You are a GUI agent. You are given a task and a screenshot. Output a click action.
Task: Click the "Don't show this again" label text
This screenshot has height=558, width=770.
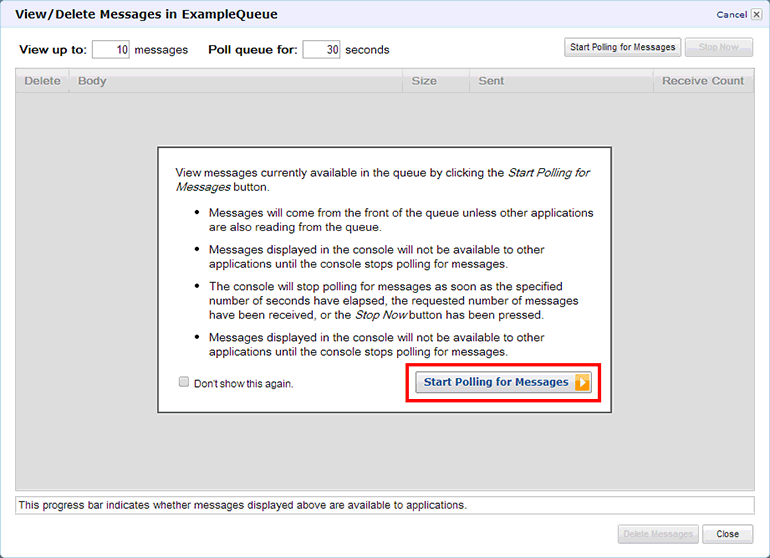point(243,383)
